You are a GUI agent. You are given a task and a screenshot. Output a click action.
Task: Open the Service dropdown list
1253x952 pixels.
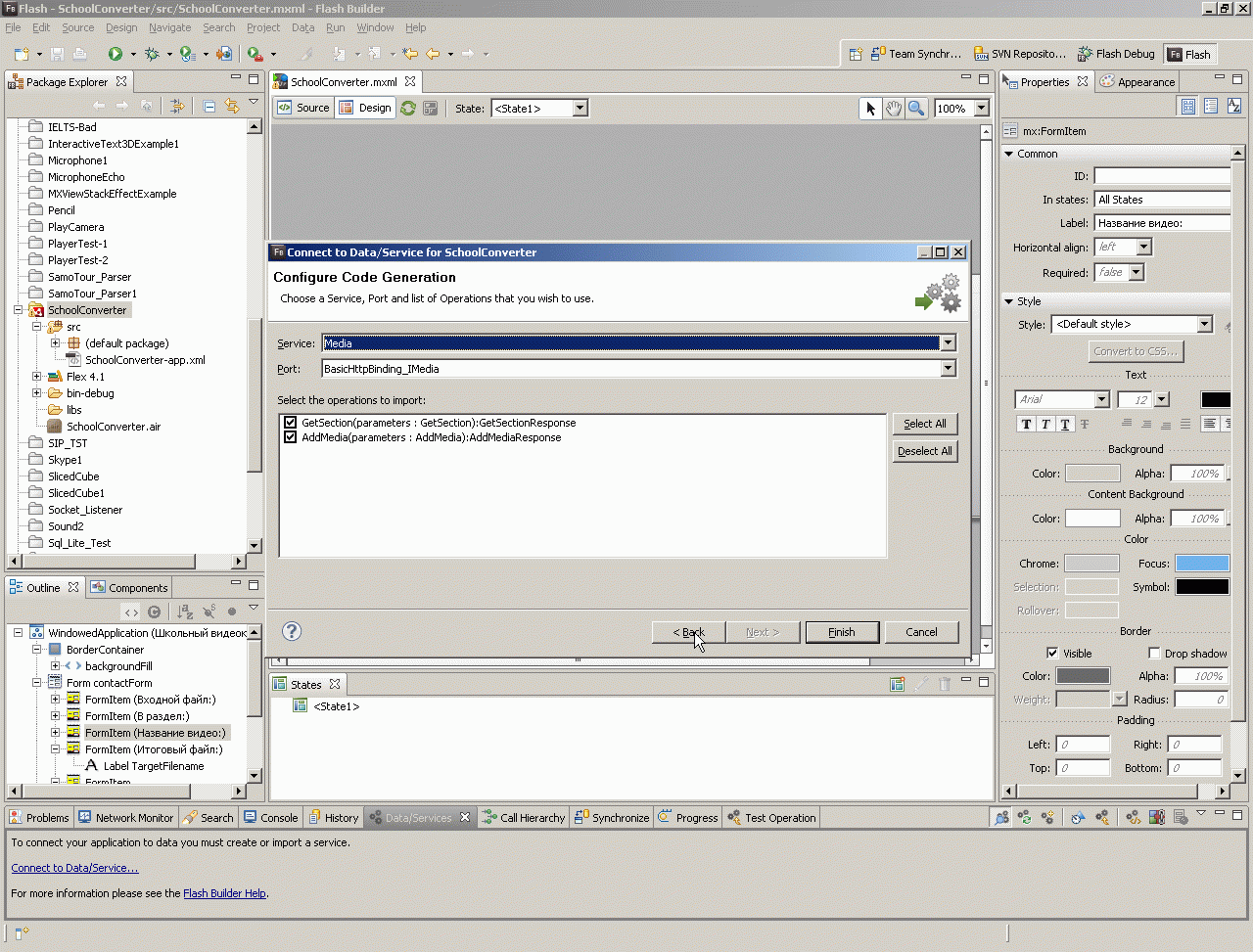(947, 343)
